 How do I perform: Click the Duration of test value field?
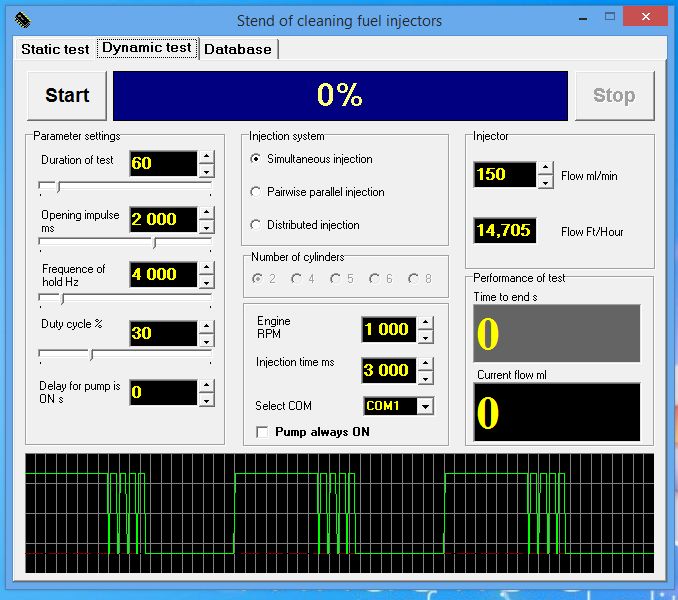[x=163, y=163]
